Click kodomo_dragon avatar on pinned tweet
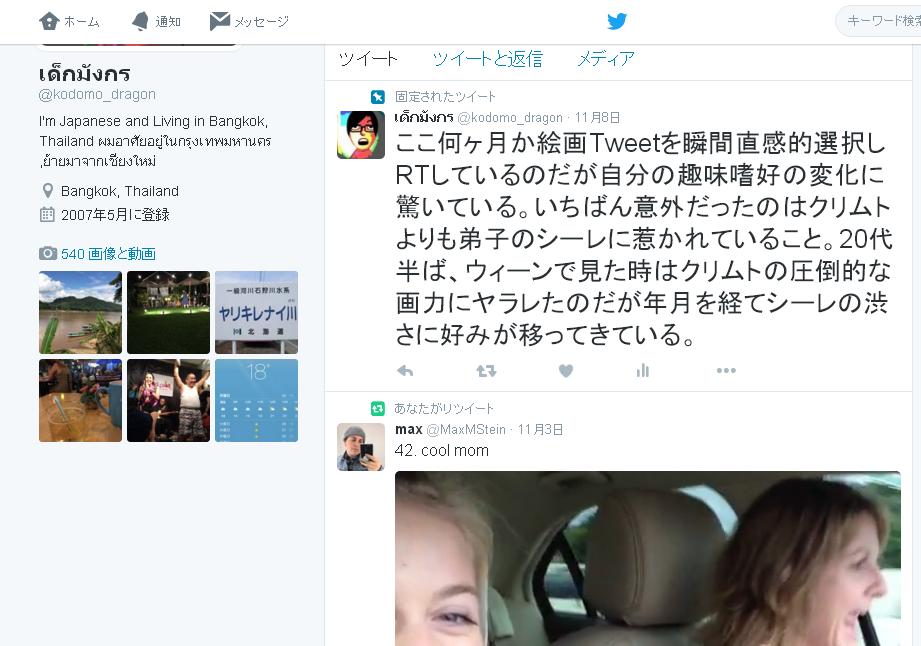921x646 pixels. 361,134
